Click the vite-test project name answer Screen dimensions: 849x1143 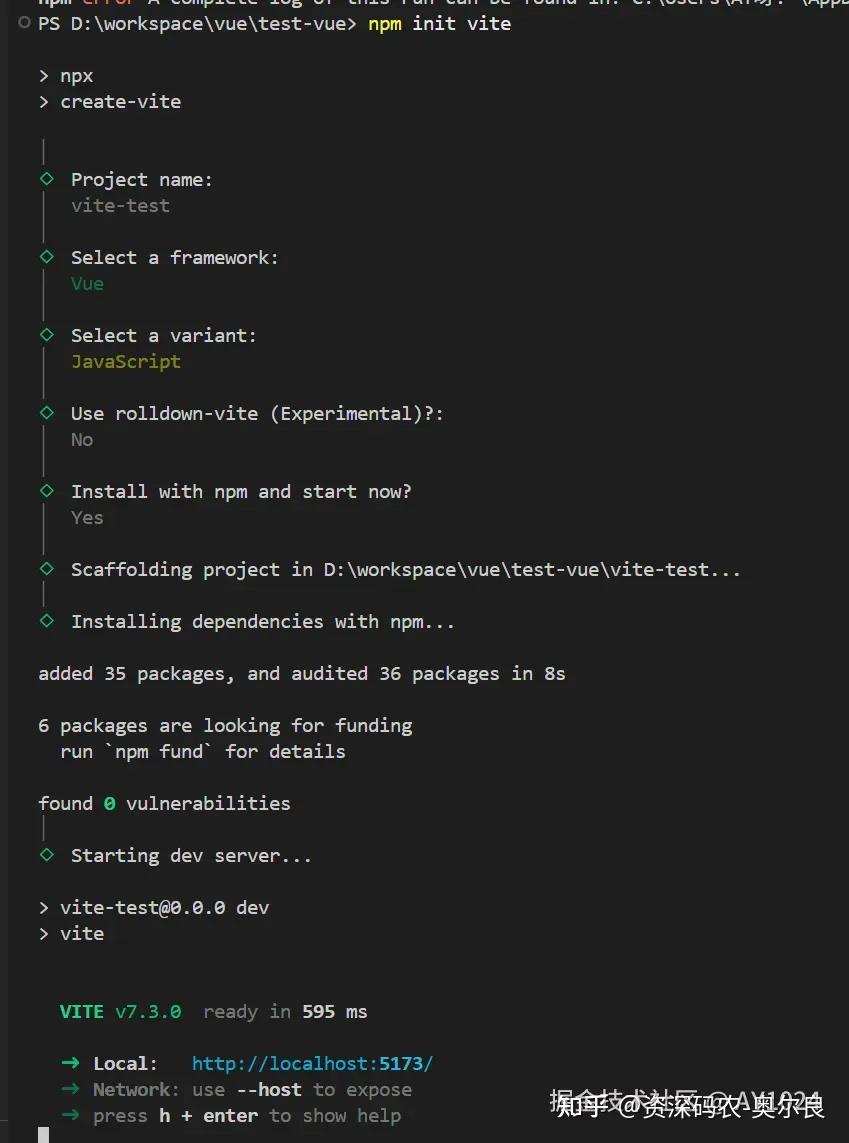point(120,205)
